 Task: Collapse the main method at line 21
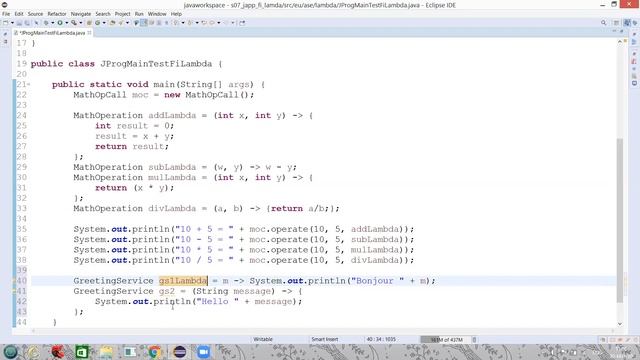tap(29, 84)
